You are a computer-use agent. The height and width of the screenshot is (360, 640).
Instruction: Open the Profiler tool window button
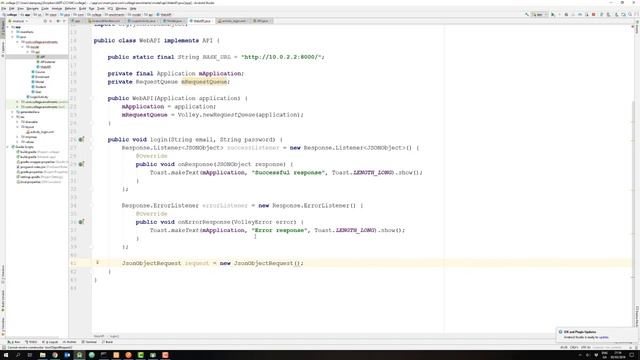click(69, 342)
